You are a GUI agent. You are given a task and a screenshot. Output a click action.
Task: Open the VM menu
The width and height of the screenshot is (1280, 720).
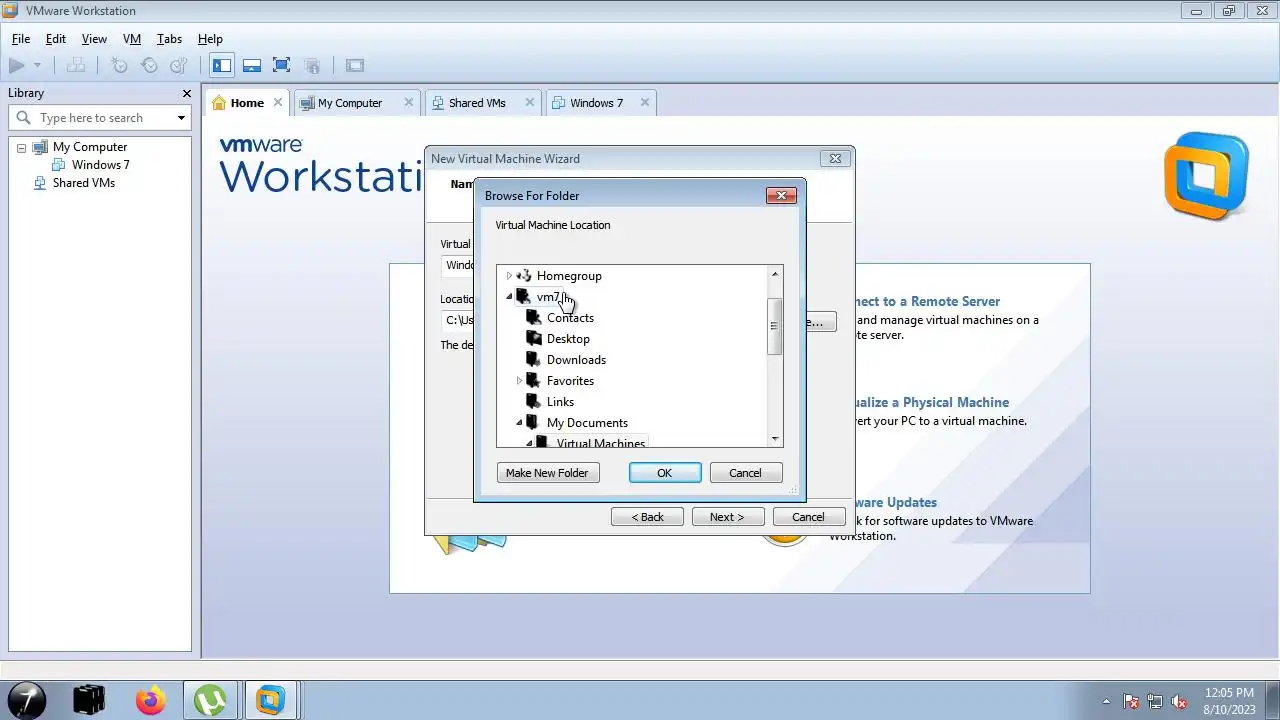(132, 39)
